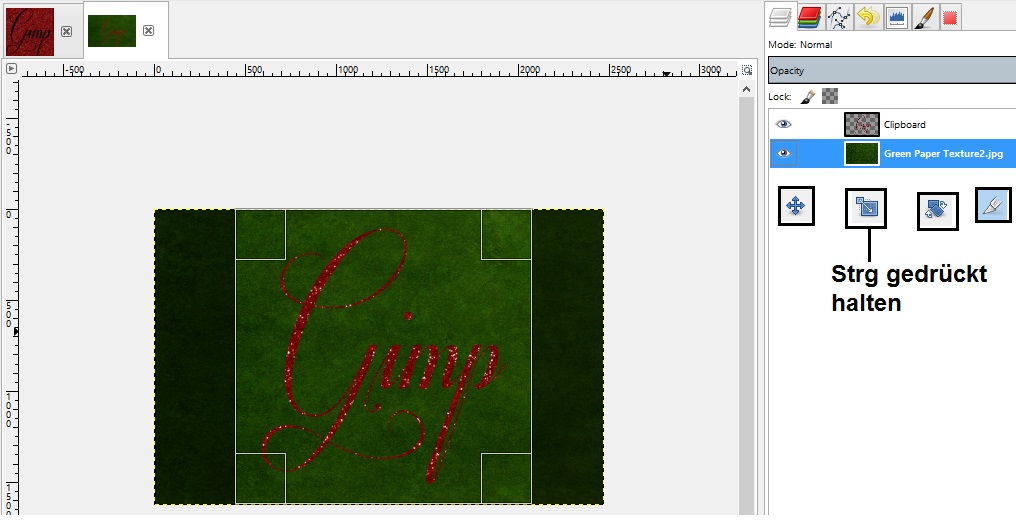Click the vertical scrollbar up arrow
This screenshot has width=1016, height=521.
coord(746,89)
